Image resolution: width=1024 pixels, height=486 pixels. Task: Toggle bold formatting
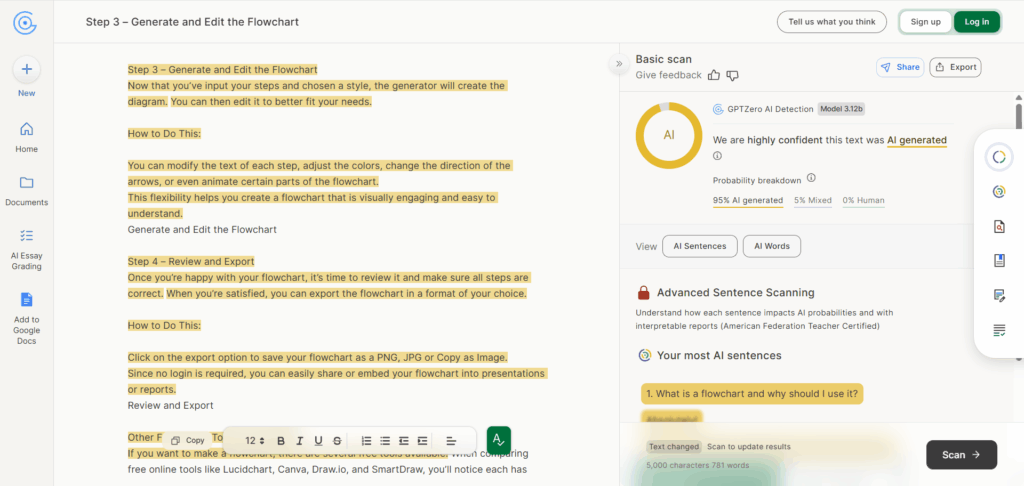click(x=281, y=441)
